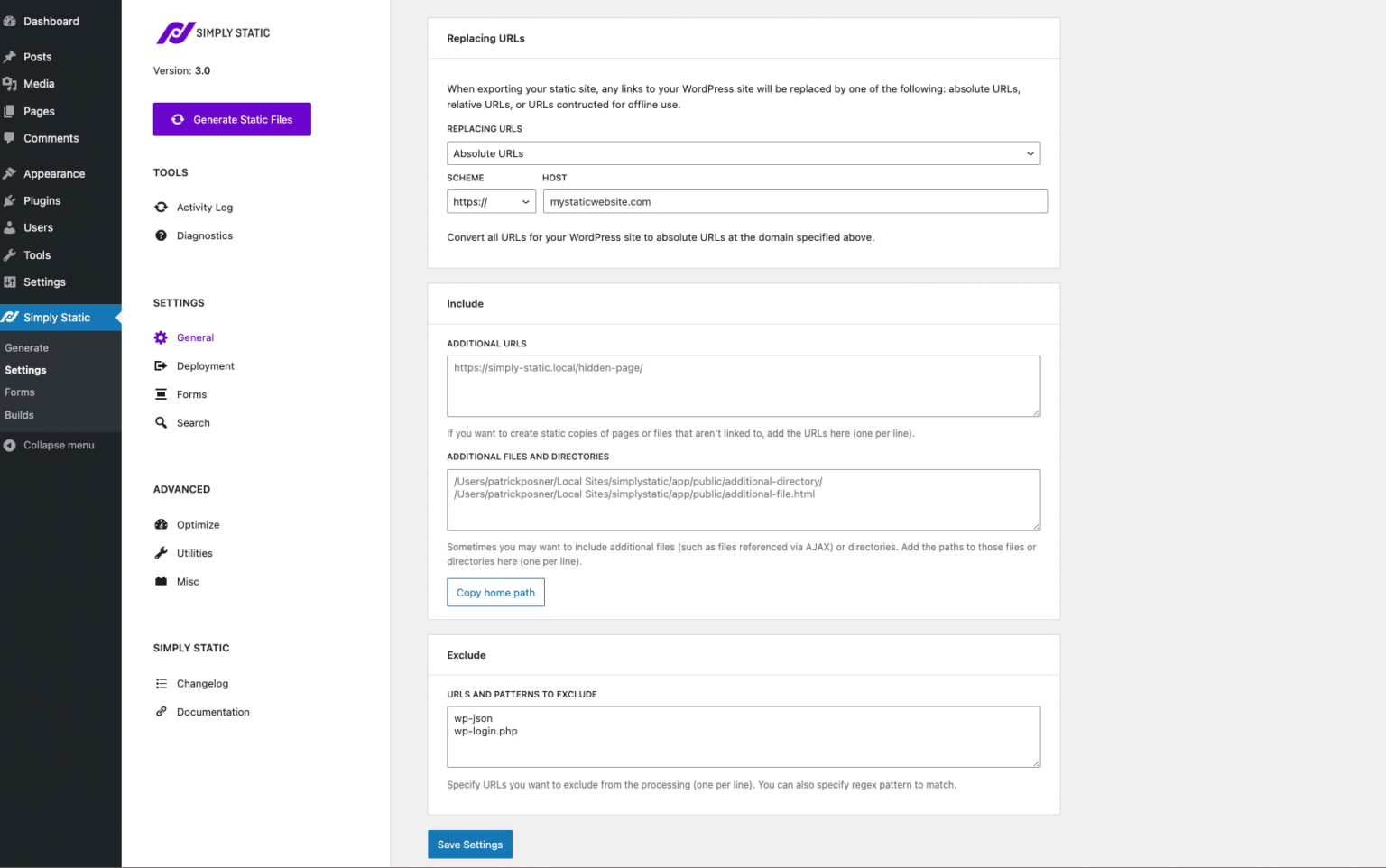Open the Plugins admin menu

(42, 200)
